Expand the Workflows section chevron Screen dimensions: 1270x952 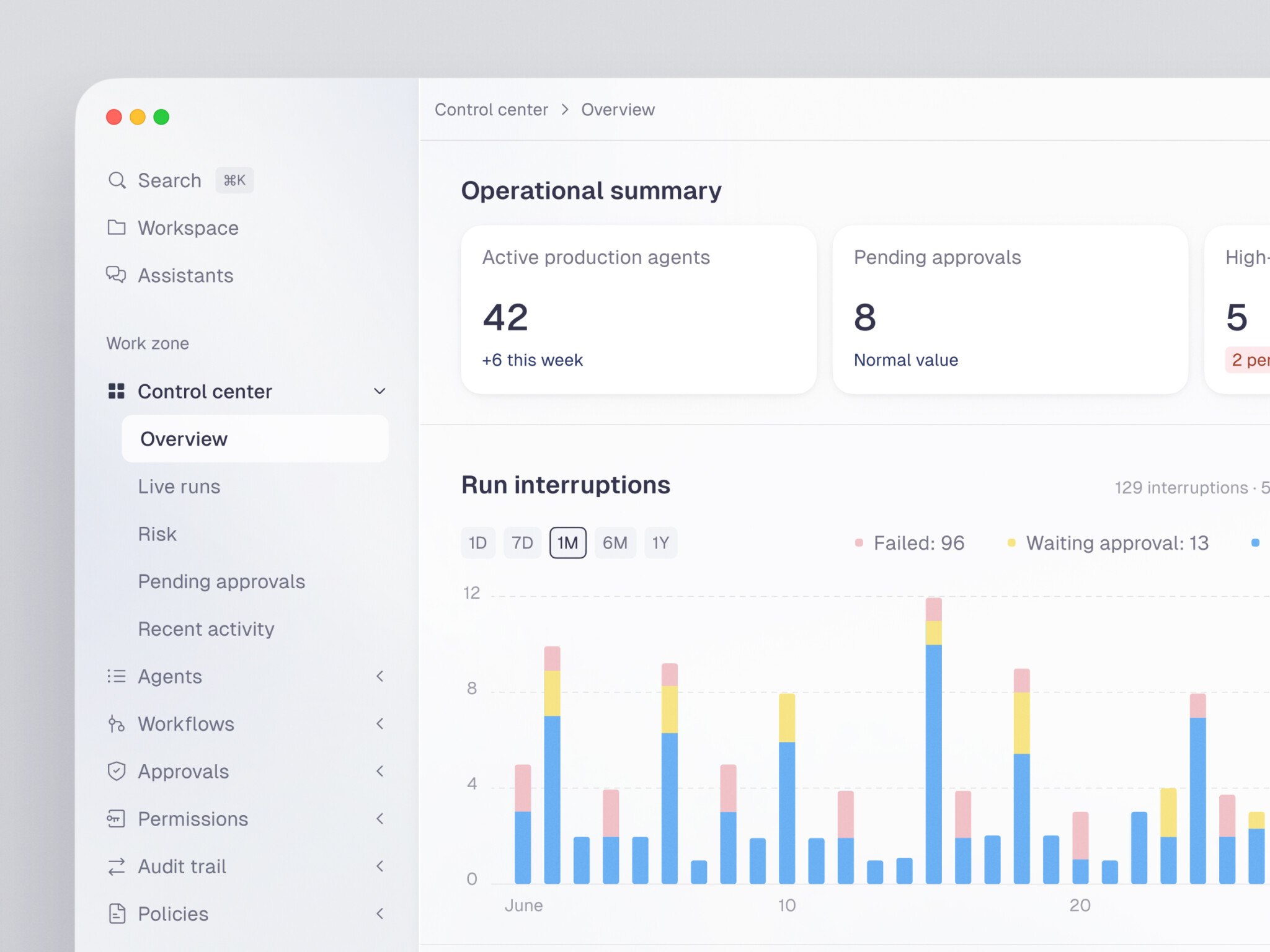coord(380,724)
